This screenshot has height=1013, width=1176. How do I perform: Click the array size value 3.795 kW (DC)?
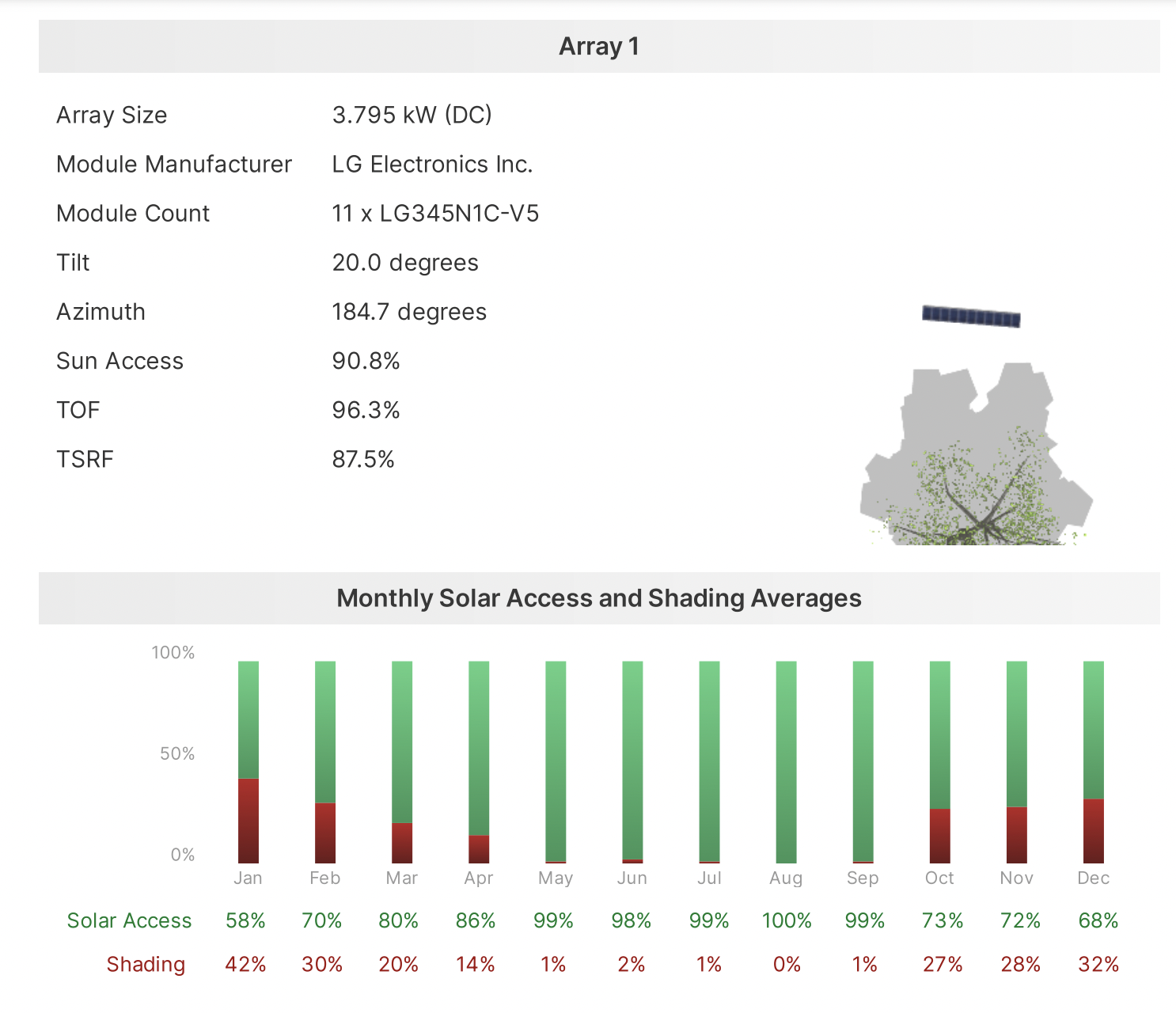(412, 116)
